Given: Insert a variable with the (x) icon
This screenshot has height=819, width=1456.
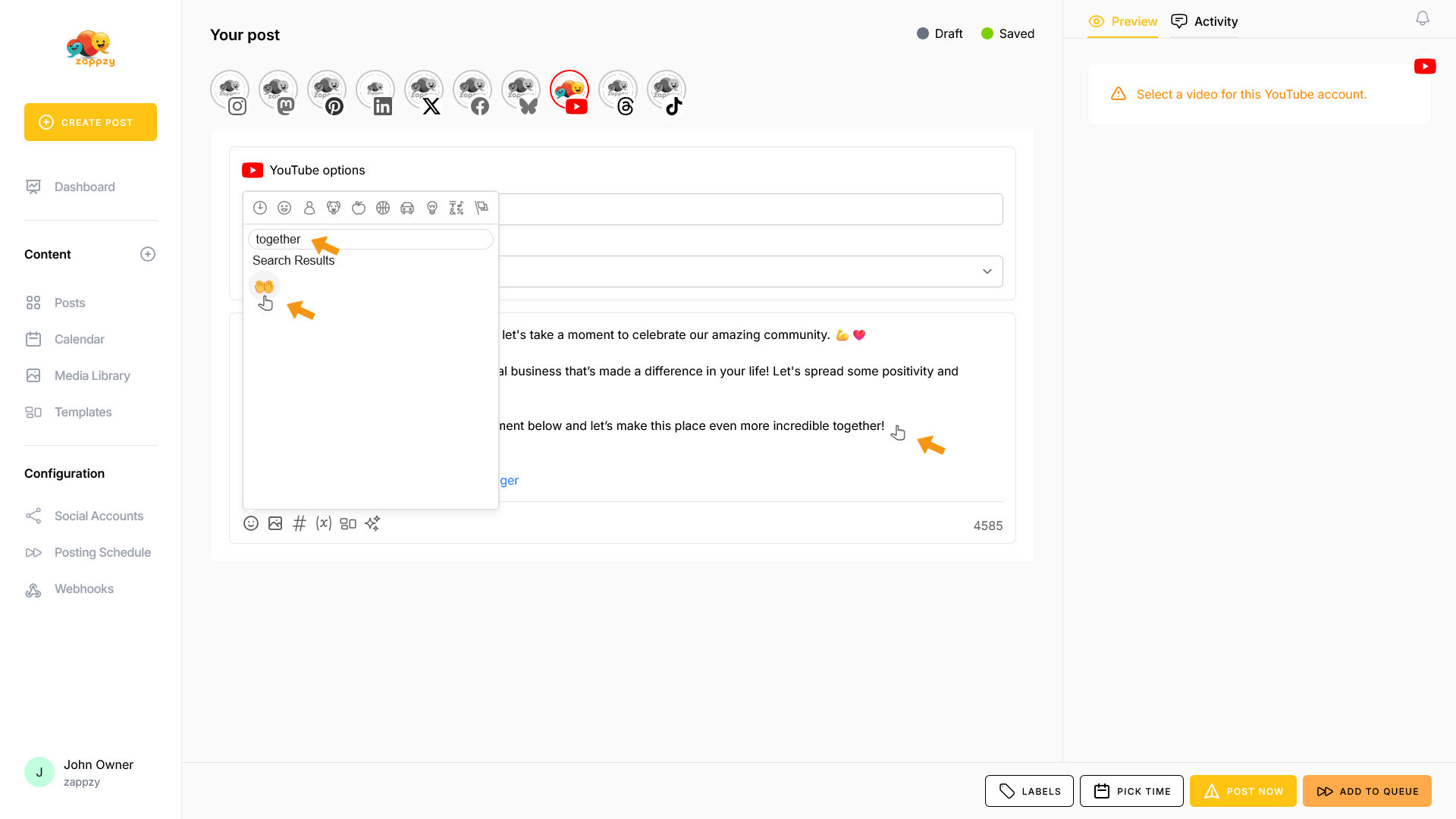Looking at the screenshot, I should tap(324, 523).
